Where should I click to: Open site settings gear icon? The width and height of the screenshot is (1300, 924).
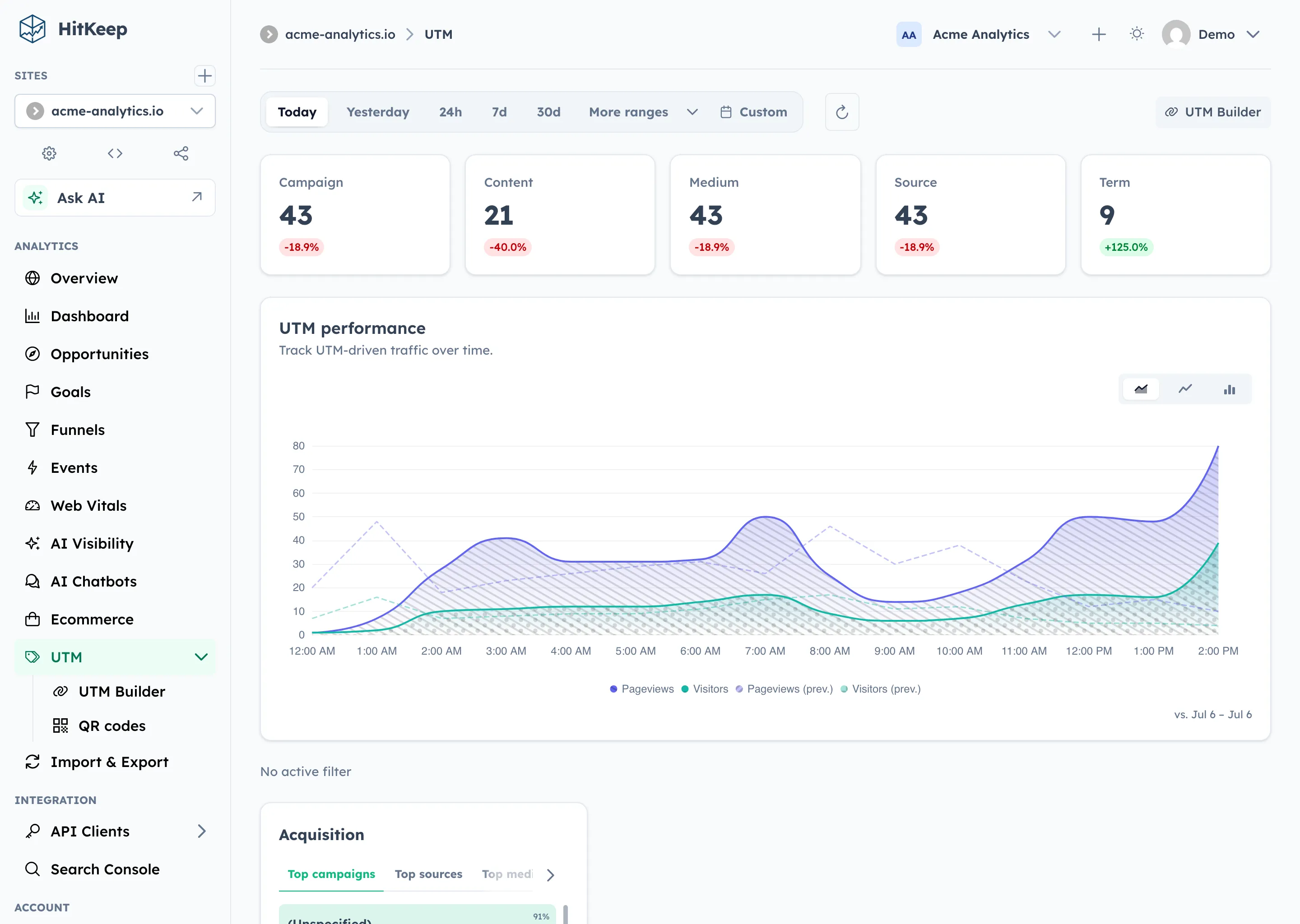click(x=50, y=153)
